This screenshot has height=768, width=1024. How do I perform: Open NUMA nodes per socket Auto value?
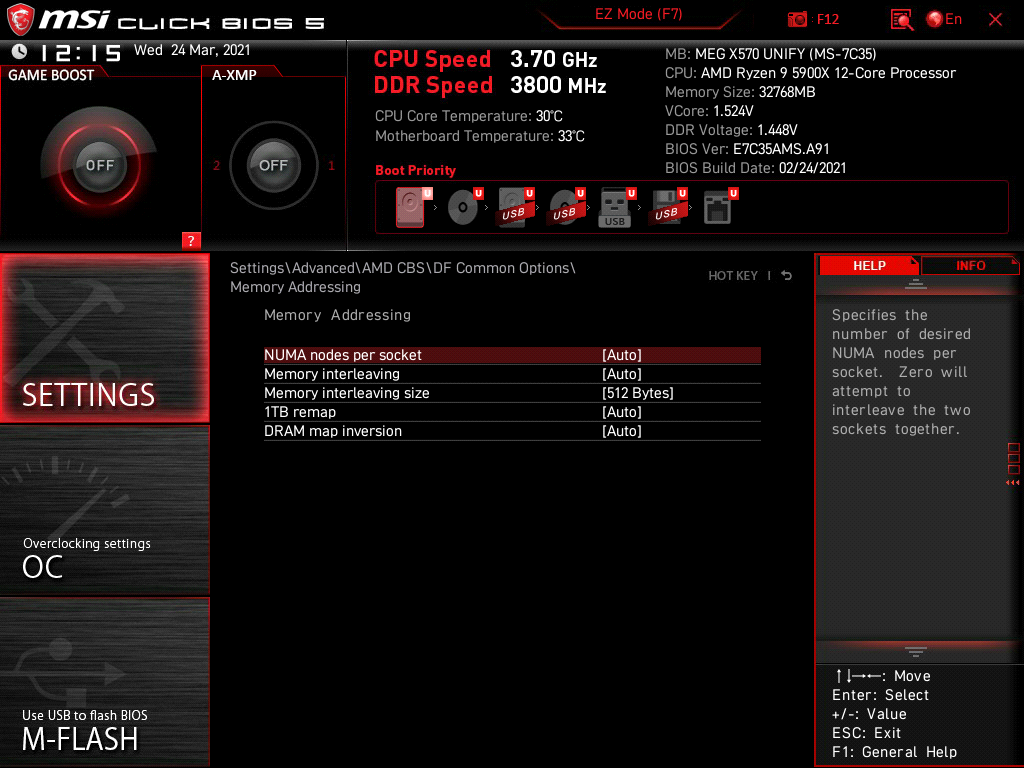[622, 355]
